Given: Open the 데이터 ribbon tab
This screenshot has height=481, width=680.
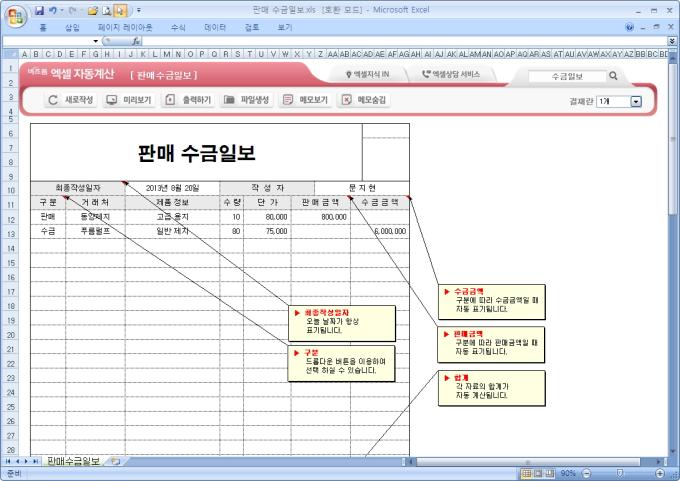Looking at the screenshot, I should pyautogui.click(x=215, y=27).
